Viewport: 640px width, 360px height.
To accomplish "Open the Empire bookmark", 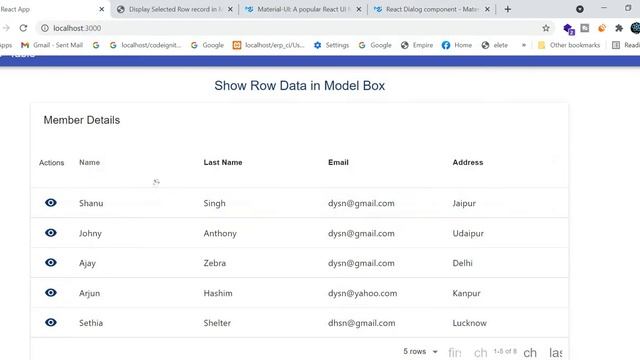I will (417, 45).
